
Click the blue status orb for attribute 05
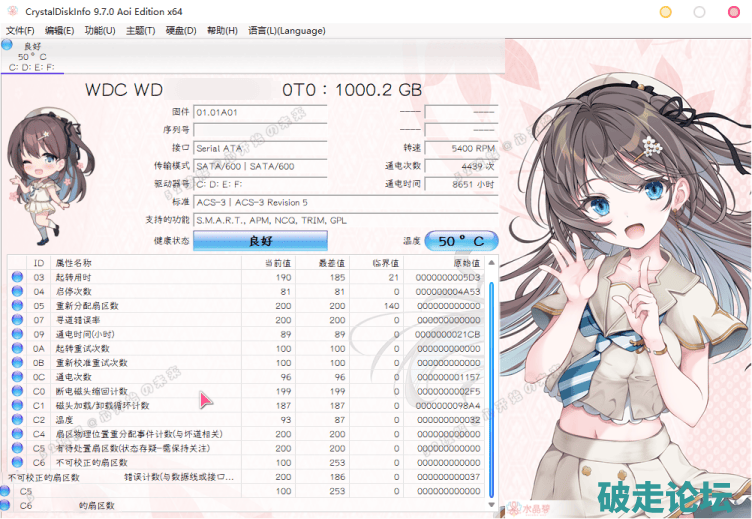tap(16, 305)
